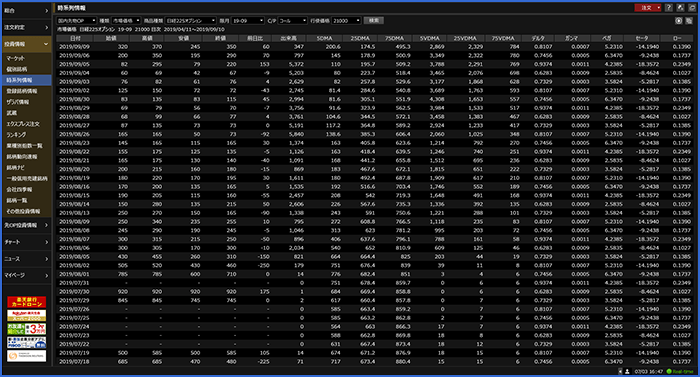Open the help question mark icon
This screenshot has height=377, width=700.
click(x=668, y=8)
